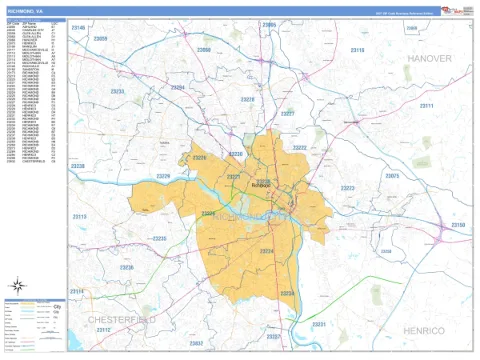The width and height of the screenshot is (480, 360).
Task: Select ZIP code 23231 label on map
Action: [x=319, y=324]
